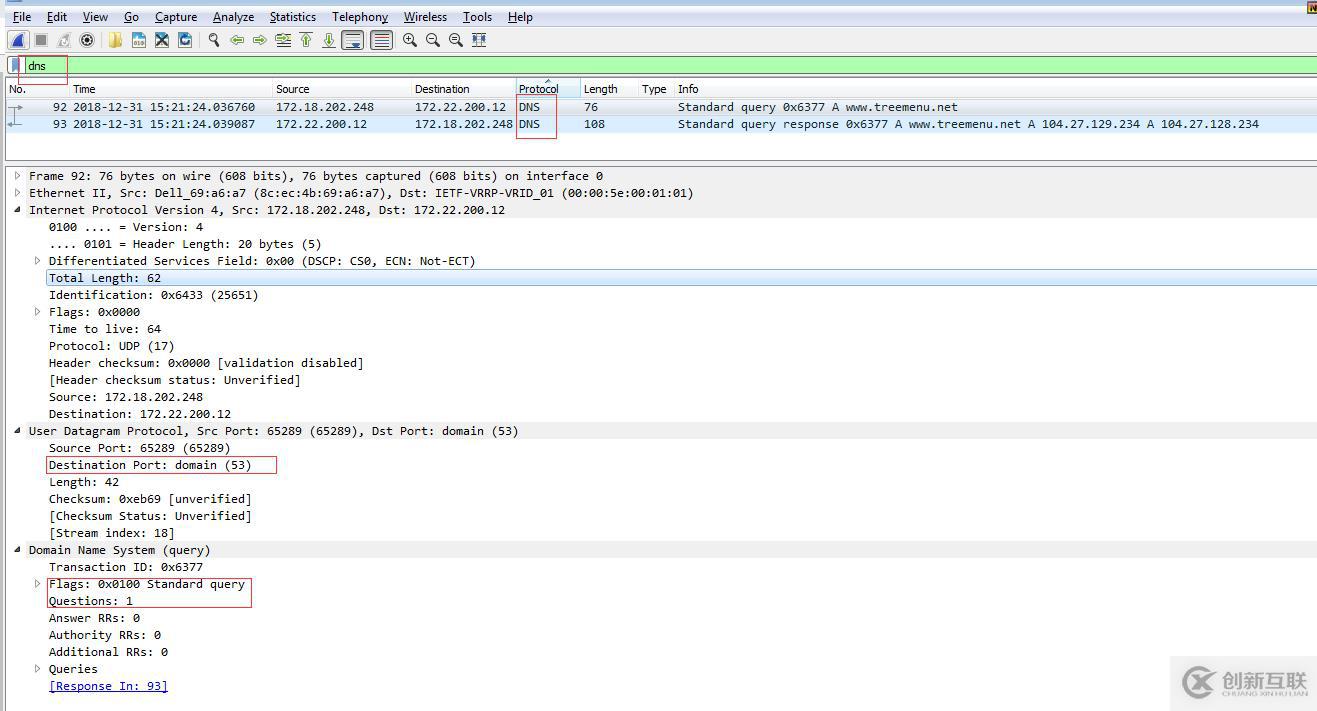Open Capture Options gear icon
The width and height of the screenshot is (1317, 711).
coord(87,40)
